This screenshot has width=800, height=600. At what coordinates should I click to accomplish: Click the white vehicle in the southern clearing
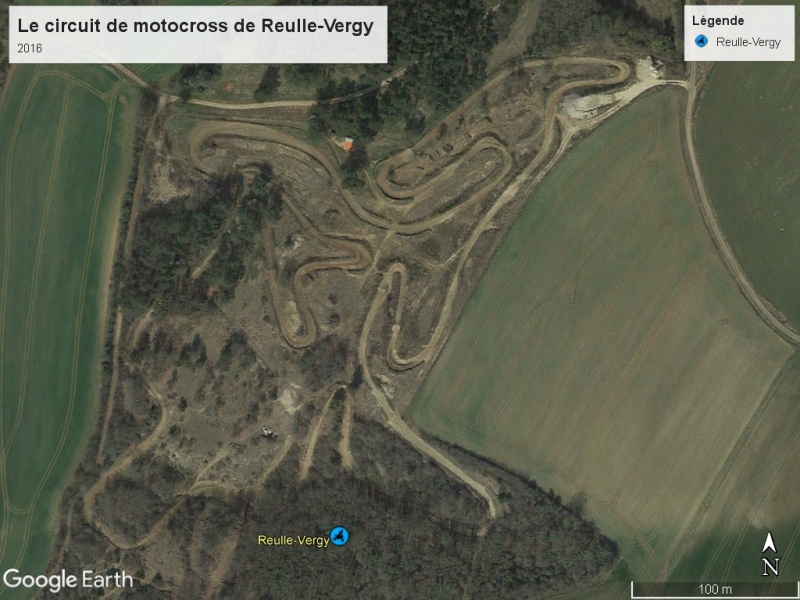tap(270, 432)
